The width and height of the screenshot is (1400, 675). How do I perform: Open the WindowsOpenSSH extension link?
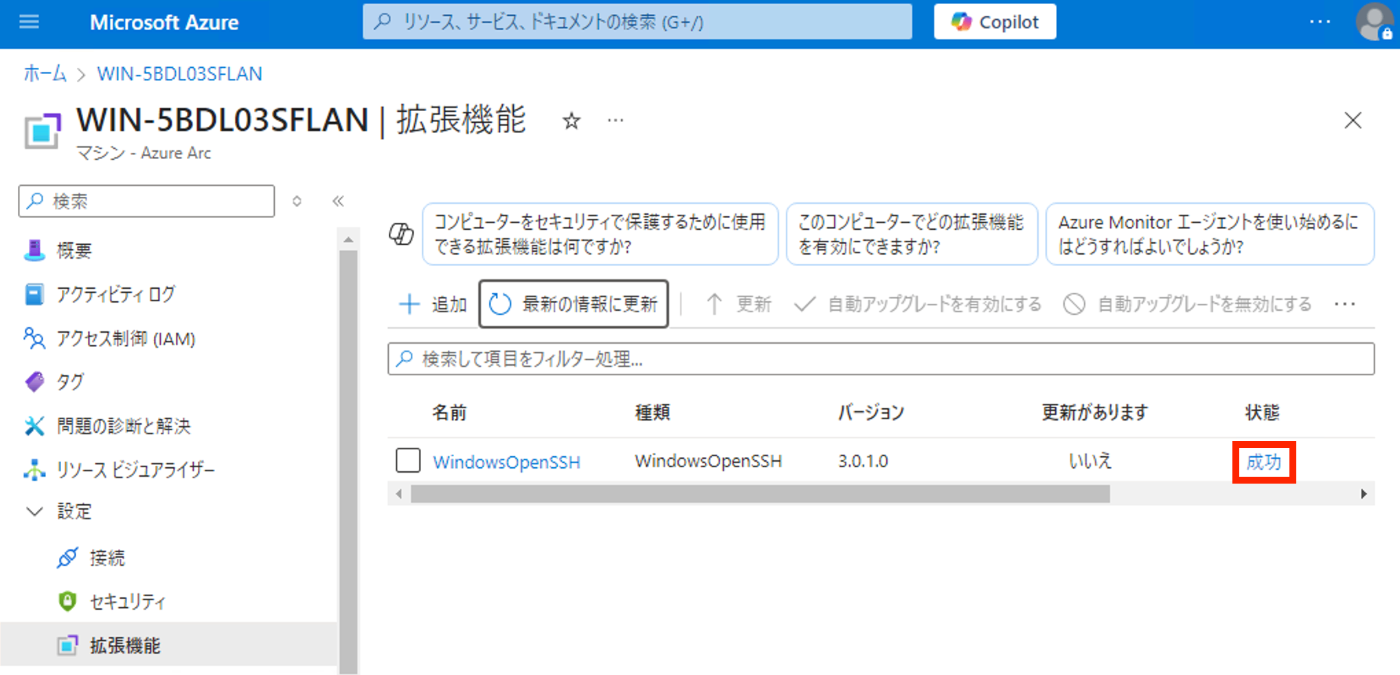507,462
